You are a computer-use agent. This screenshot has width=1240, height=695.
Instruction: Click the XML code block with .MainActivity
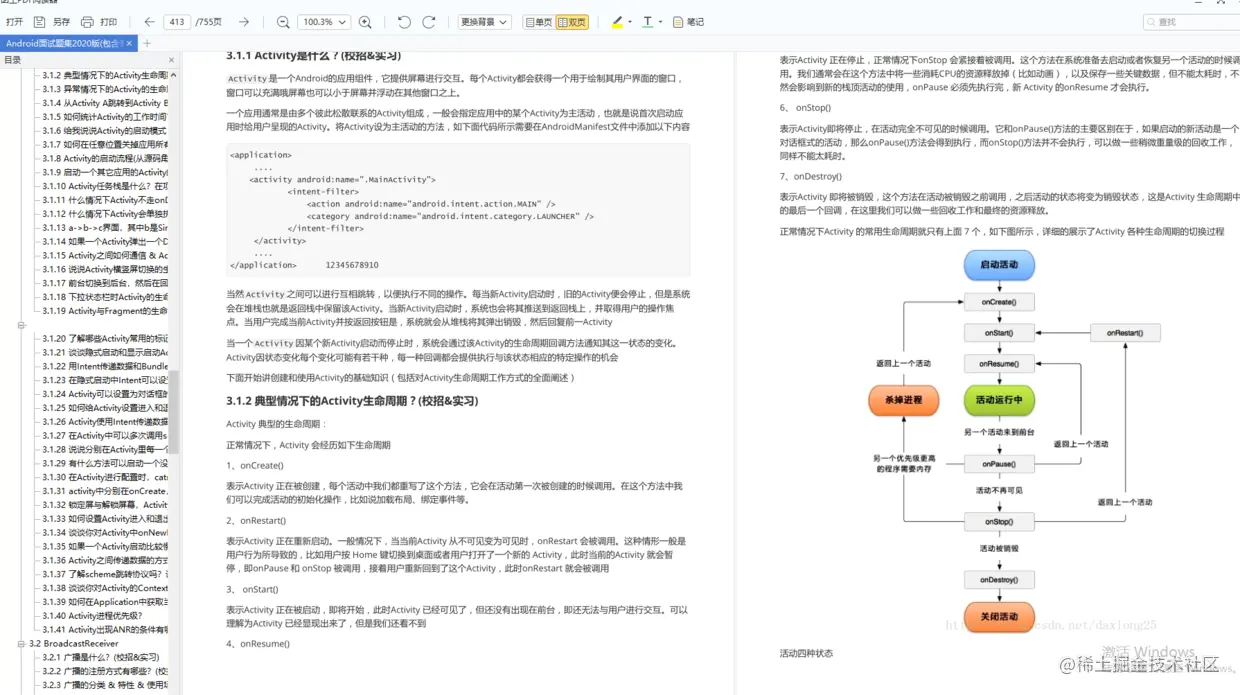coord(458,210)
